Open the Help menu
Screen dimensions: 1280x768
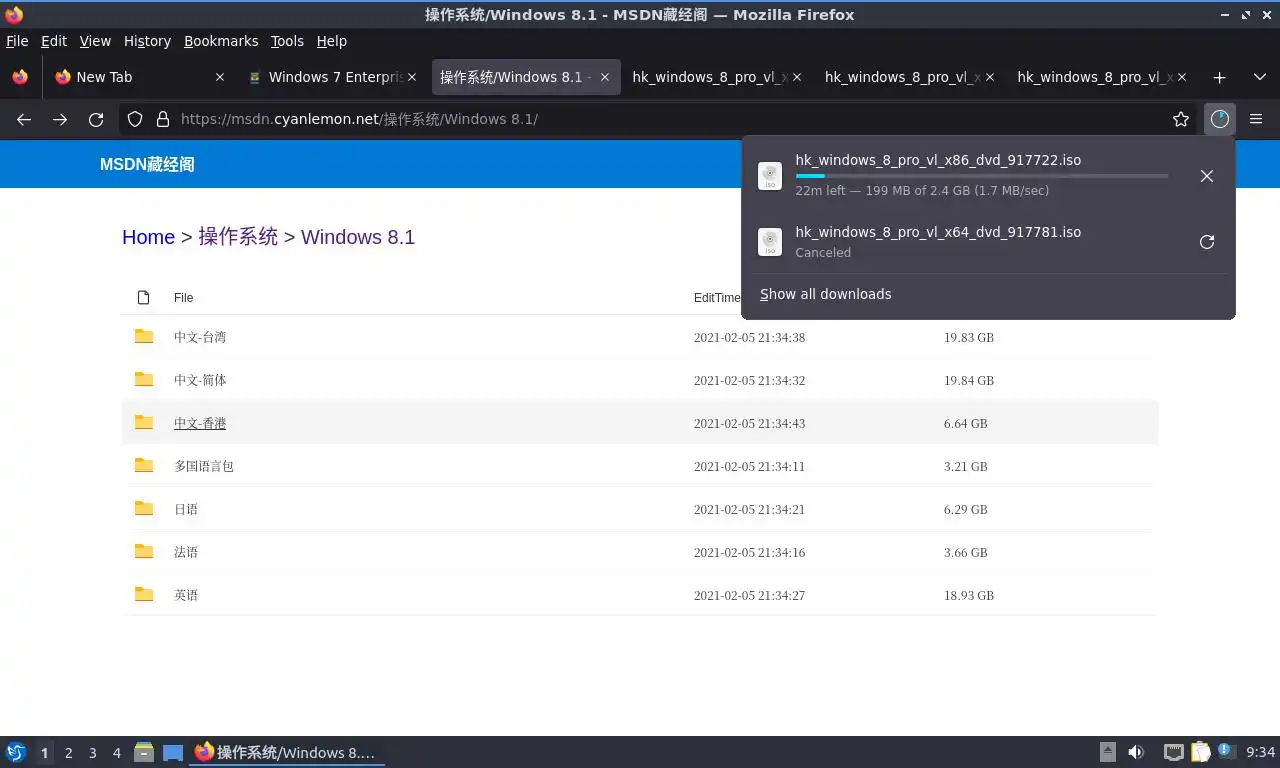tap(331, 41)
